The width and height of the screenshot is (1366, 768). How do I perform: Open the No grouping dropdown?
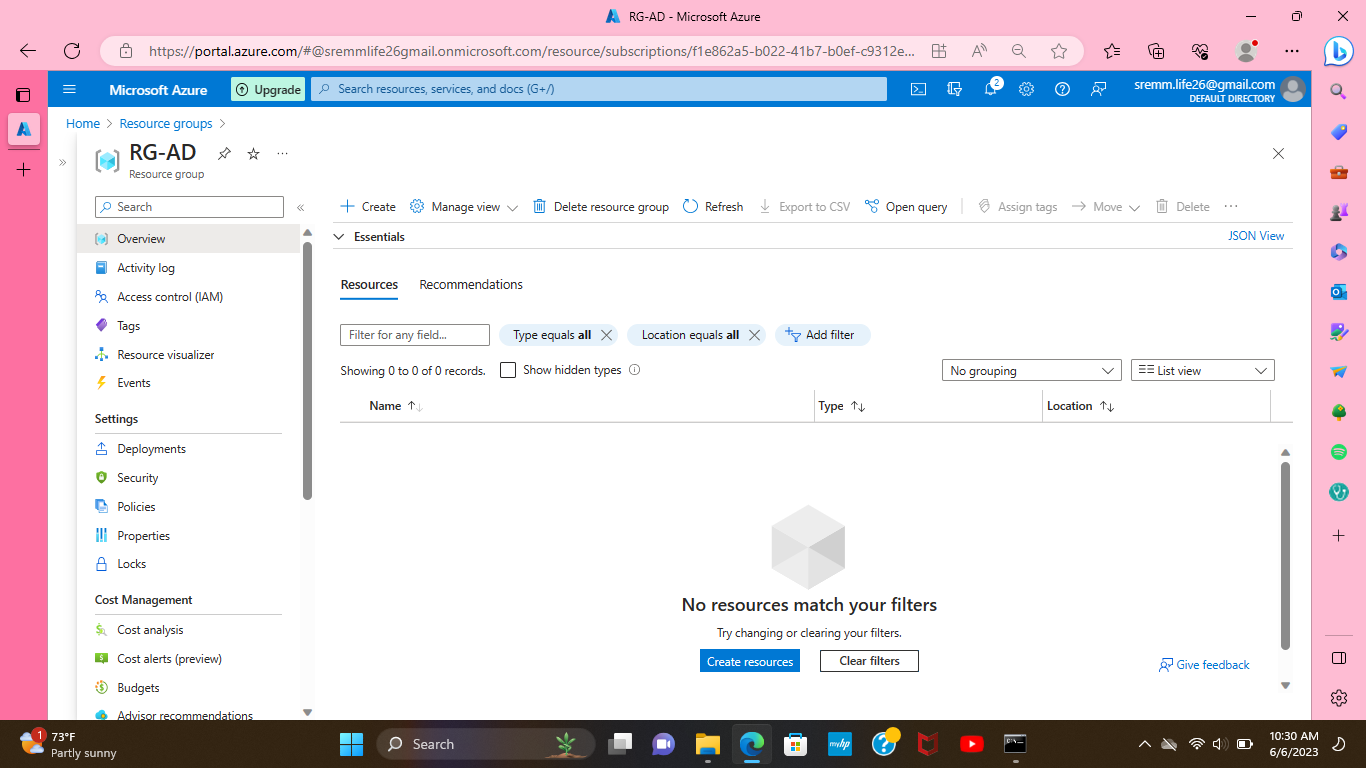click(x=1031, y=369)
